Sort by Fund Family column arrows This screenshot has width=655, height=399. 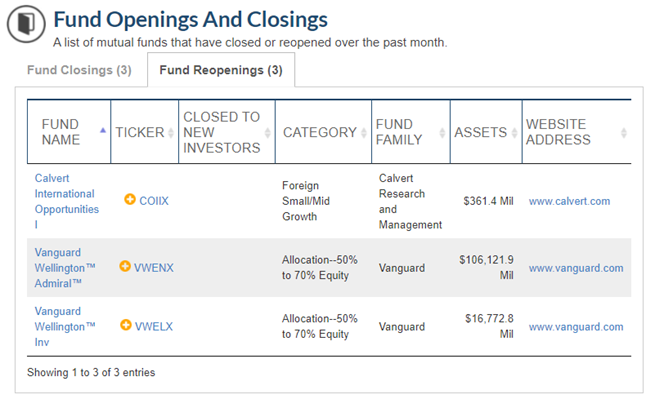coord(442,132)
